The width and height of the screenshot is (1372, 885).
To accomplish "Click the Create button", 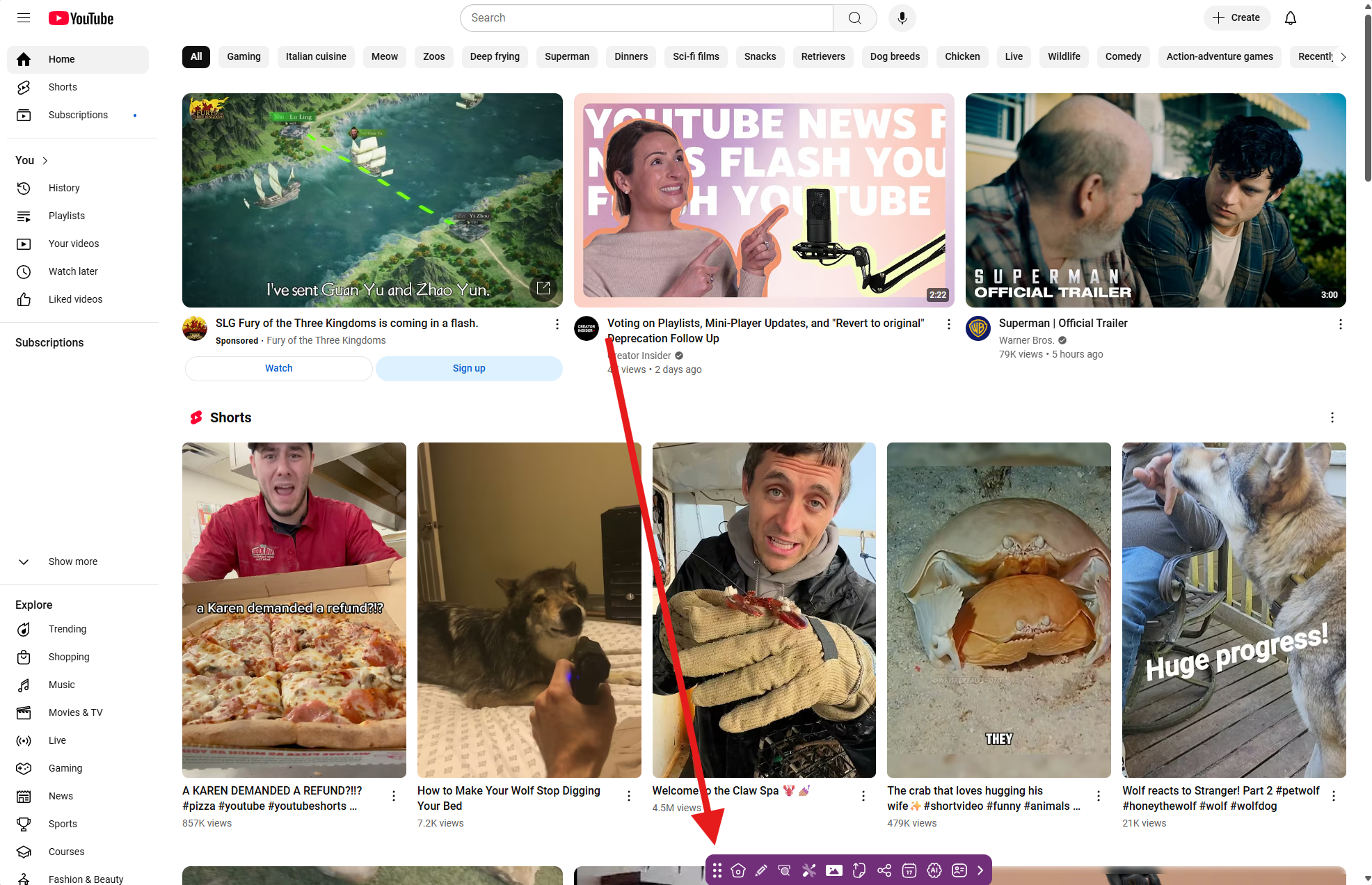I will tap(1236, 18).
